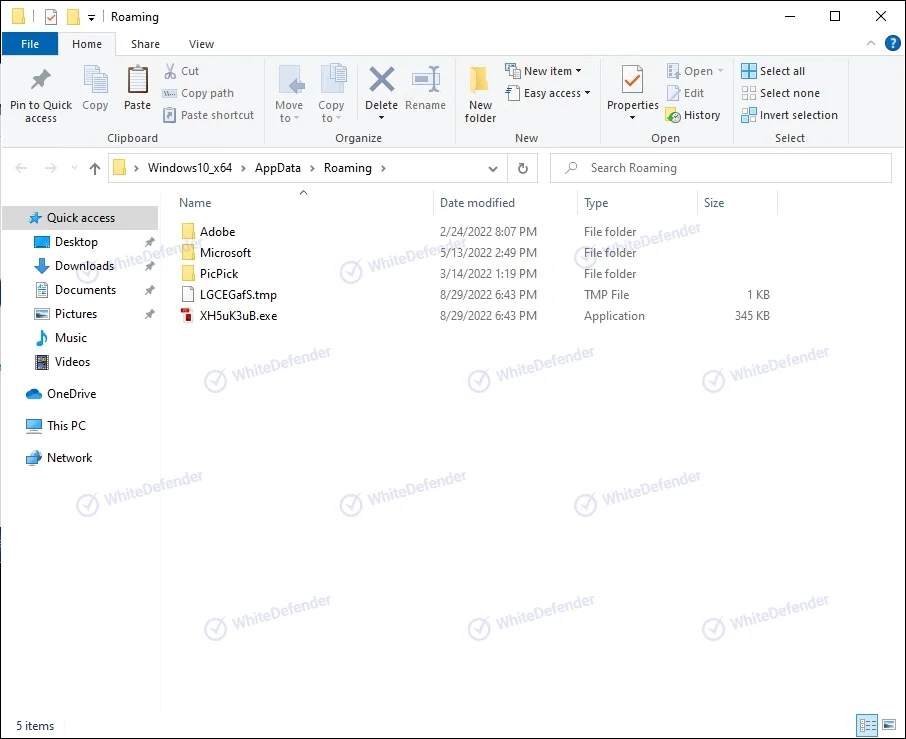
Task: Select the XH5uK3uB.exe file
Action: [x=238, y=316]
